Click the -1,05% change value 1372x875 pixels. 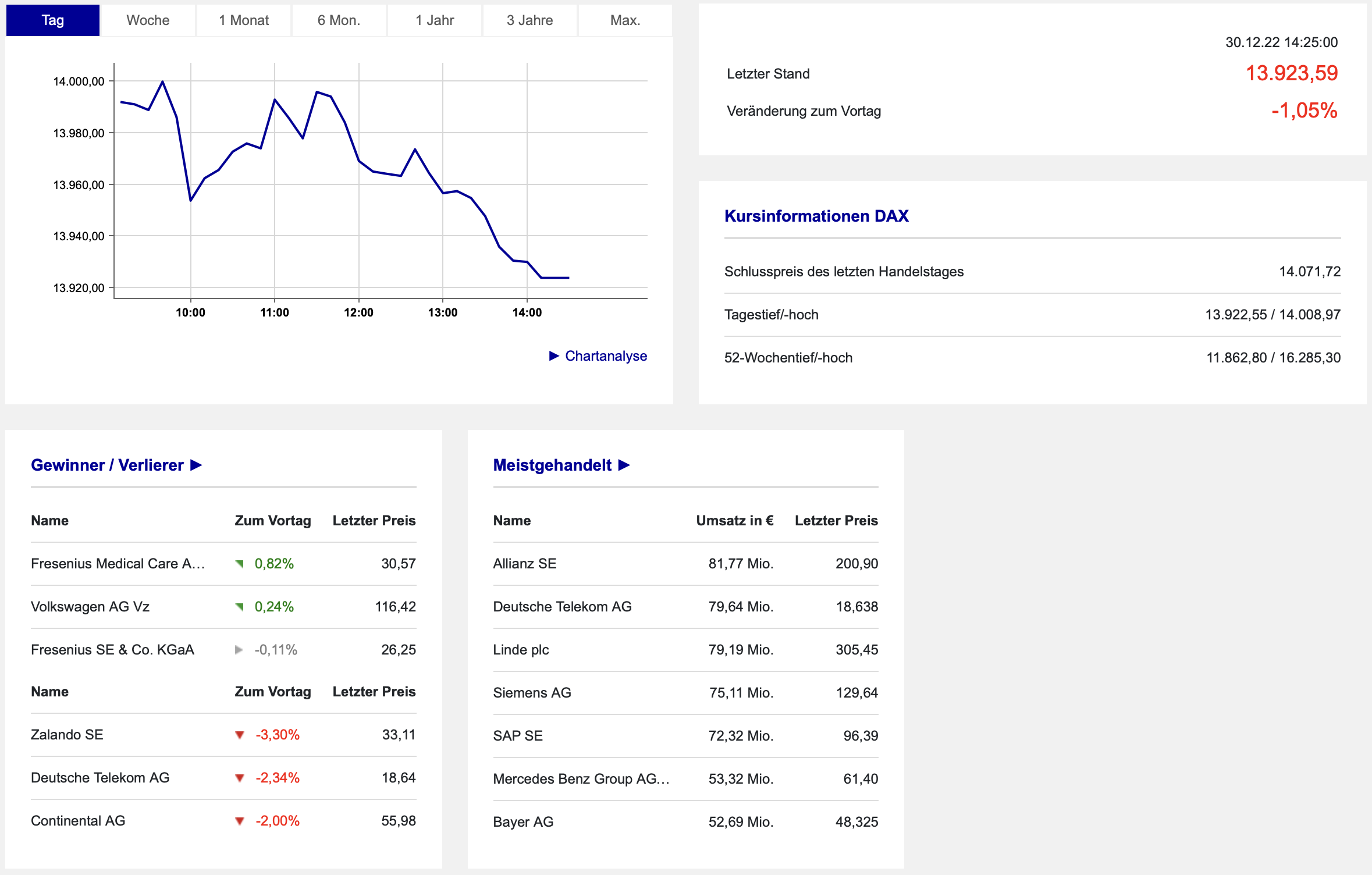pos(1305,111)
